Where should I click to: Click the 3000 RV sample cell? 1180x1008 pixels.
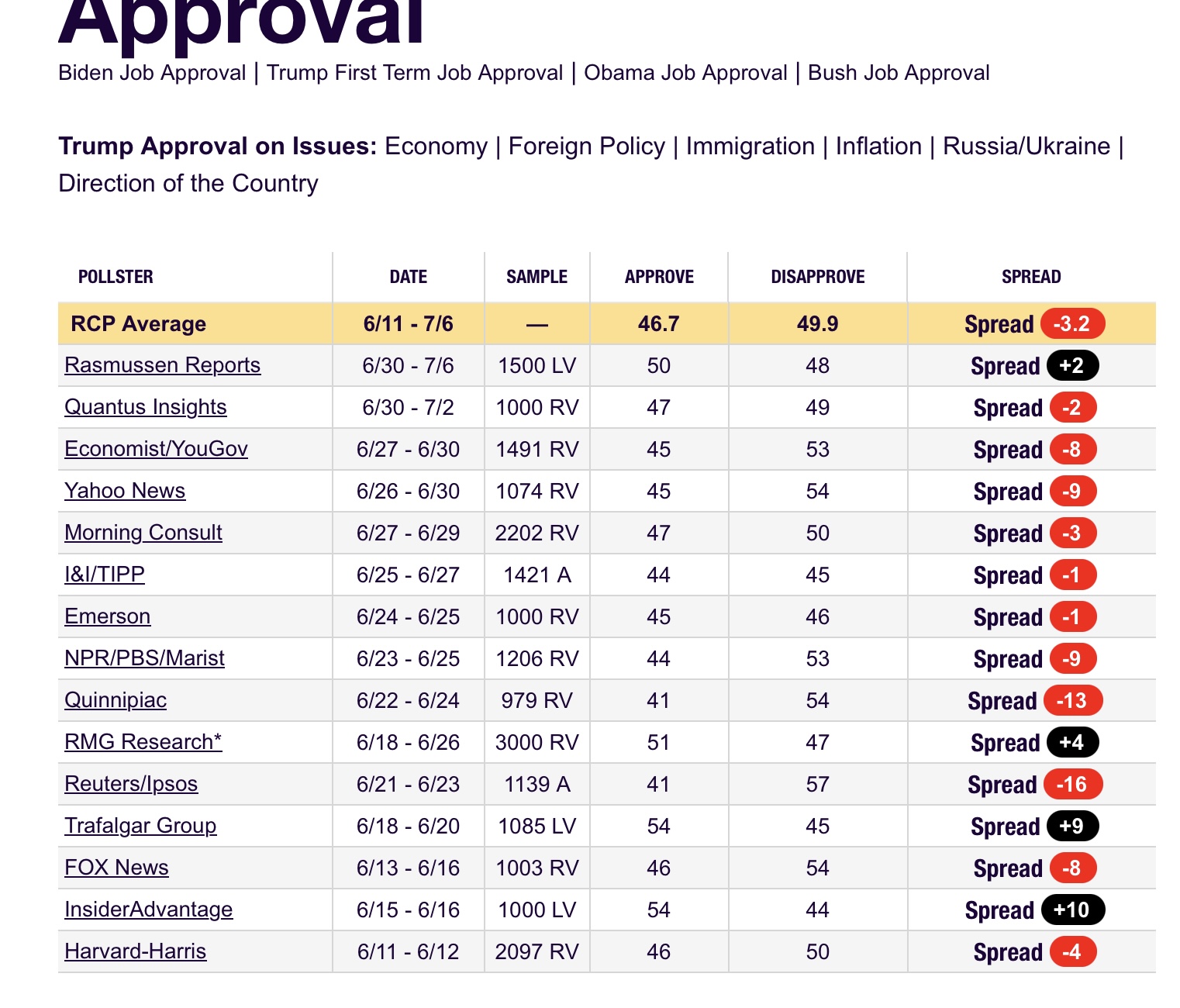click(537, 742)
